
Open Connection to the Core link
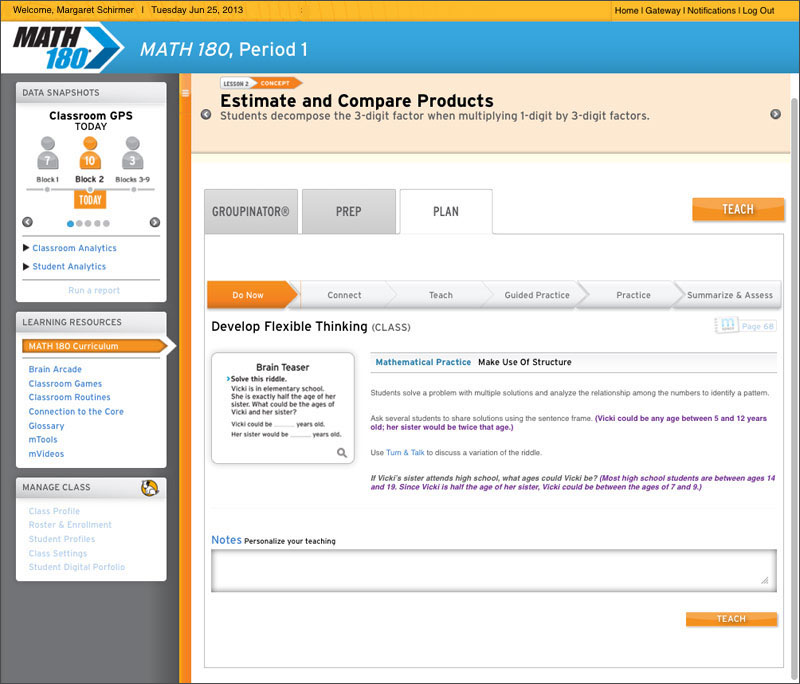pos(76,411)
